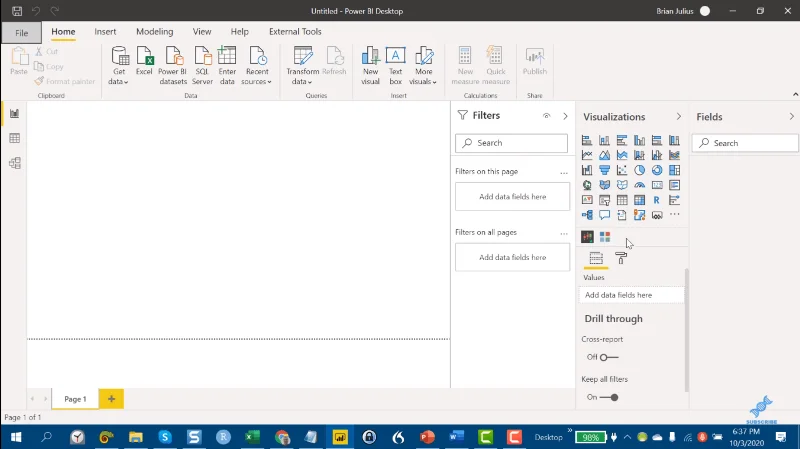The image size is (800, 449).
Task: Click the Visualizations pane vertical scrollbar
Action: click(x=687, y=331)
